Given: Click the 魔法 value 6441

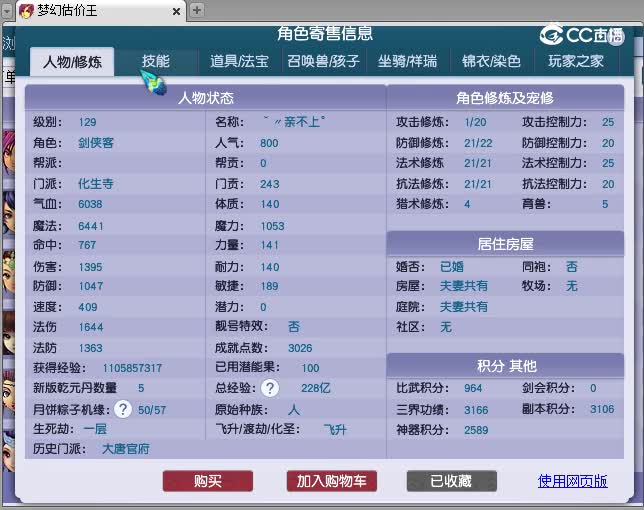Looking at the screenshot, I should pos(90,226).
